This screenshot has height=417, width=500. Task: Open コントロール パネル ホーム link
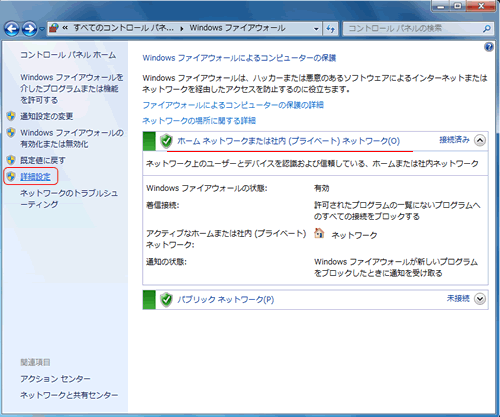click(x=68, y=55)
